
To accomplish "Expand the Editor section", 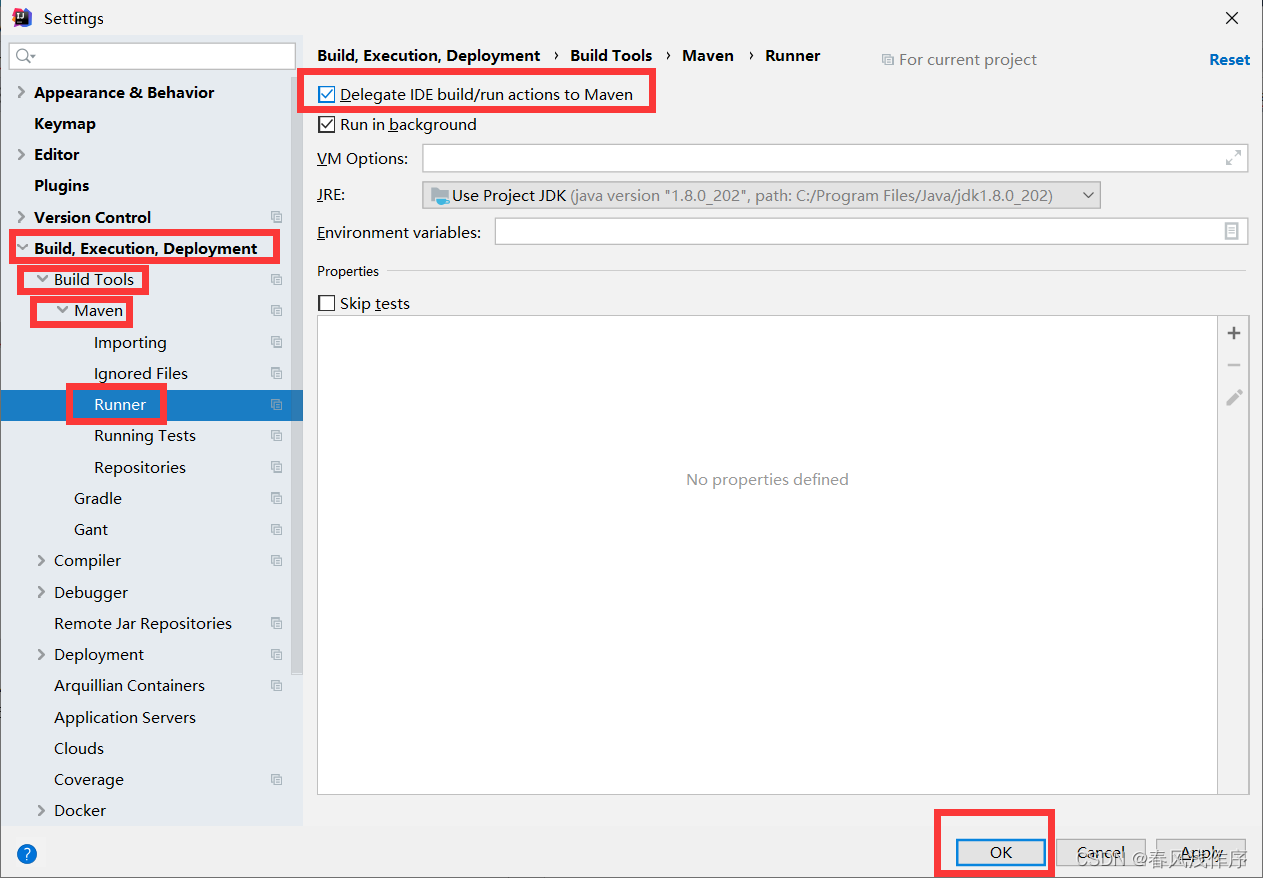I will click(22, 155).
